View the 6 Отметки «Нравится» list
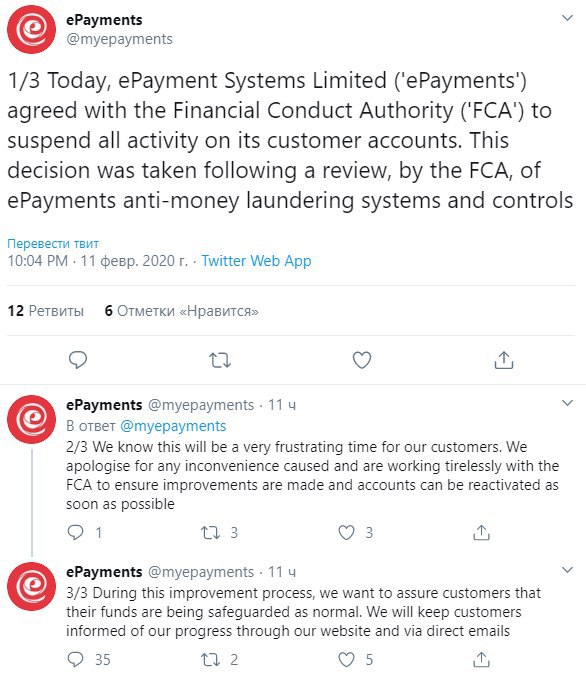The height and width of the screenshot is (675, 586). 182,310
